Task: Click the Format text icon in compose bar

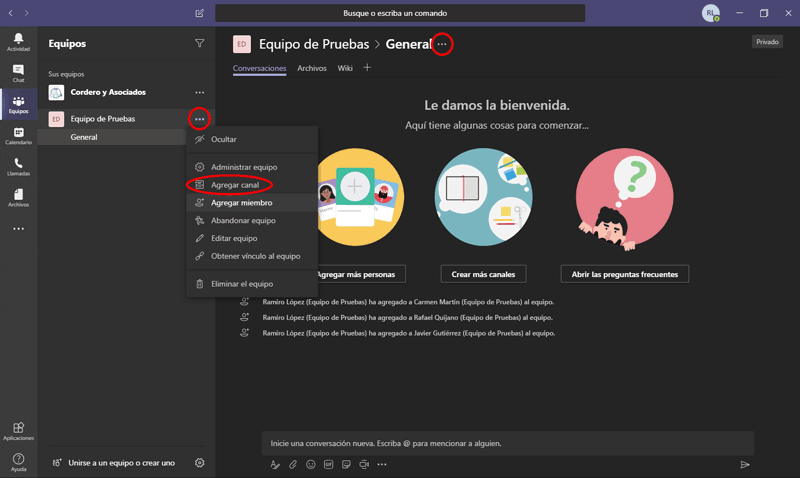Action: pyautogui.click(x=275, y=464)
